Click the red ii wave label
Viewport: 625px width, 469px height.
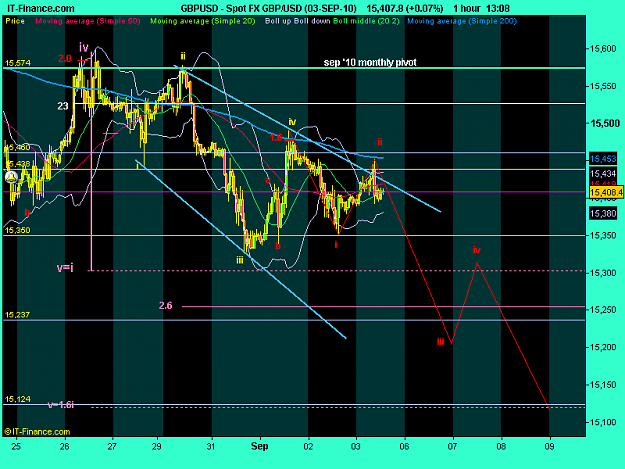pyautogui.click(x=380, y=142)
